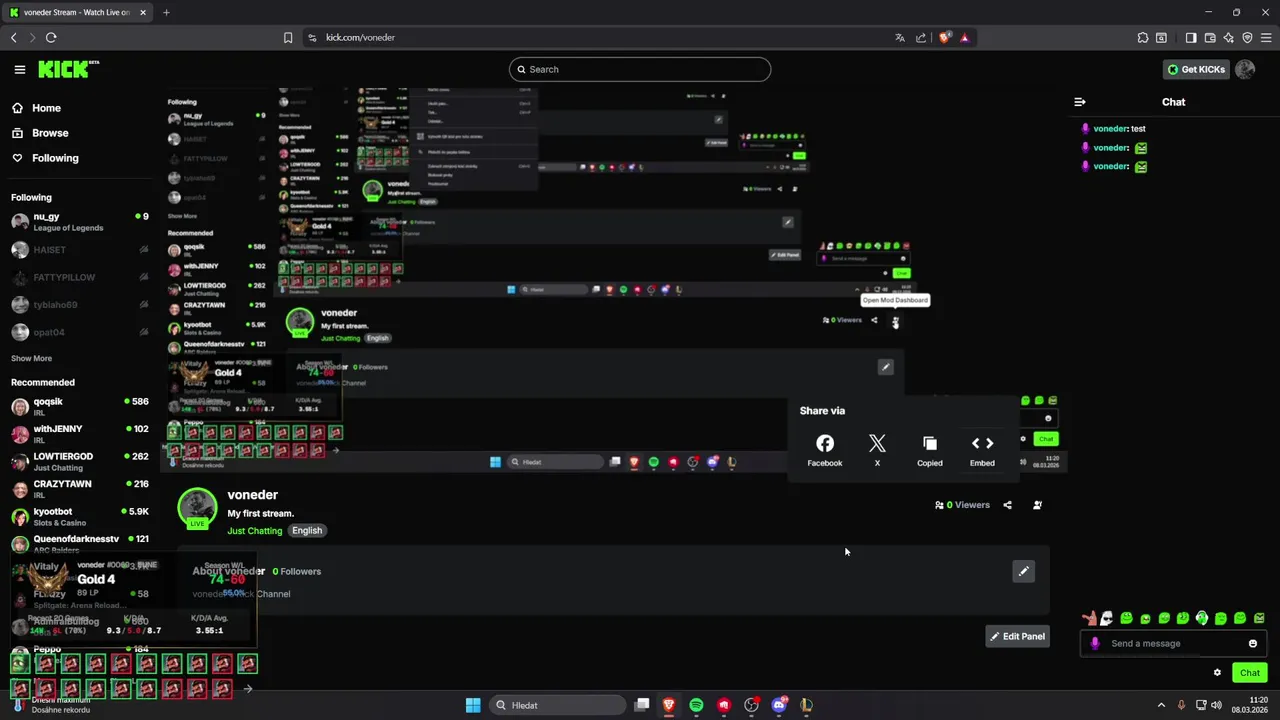Click in the Send a message field
The height and width of the screenshot is (720, 1280).
[x=1175, y=643]
